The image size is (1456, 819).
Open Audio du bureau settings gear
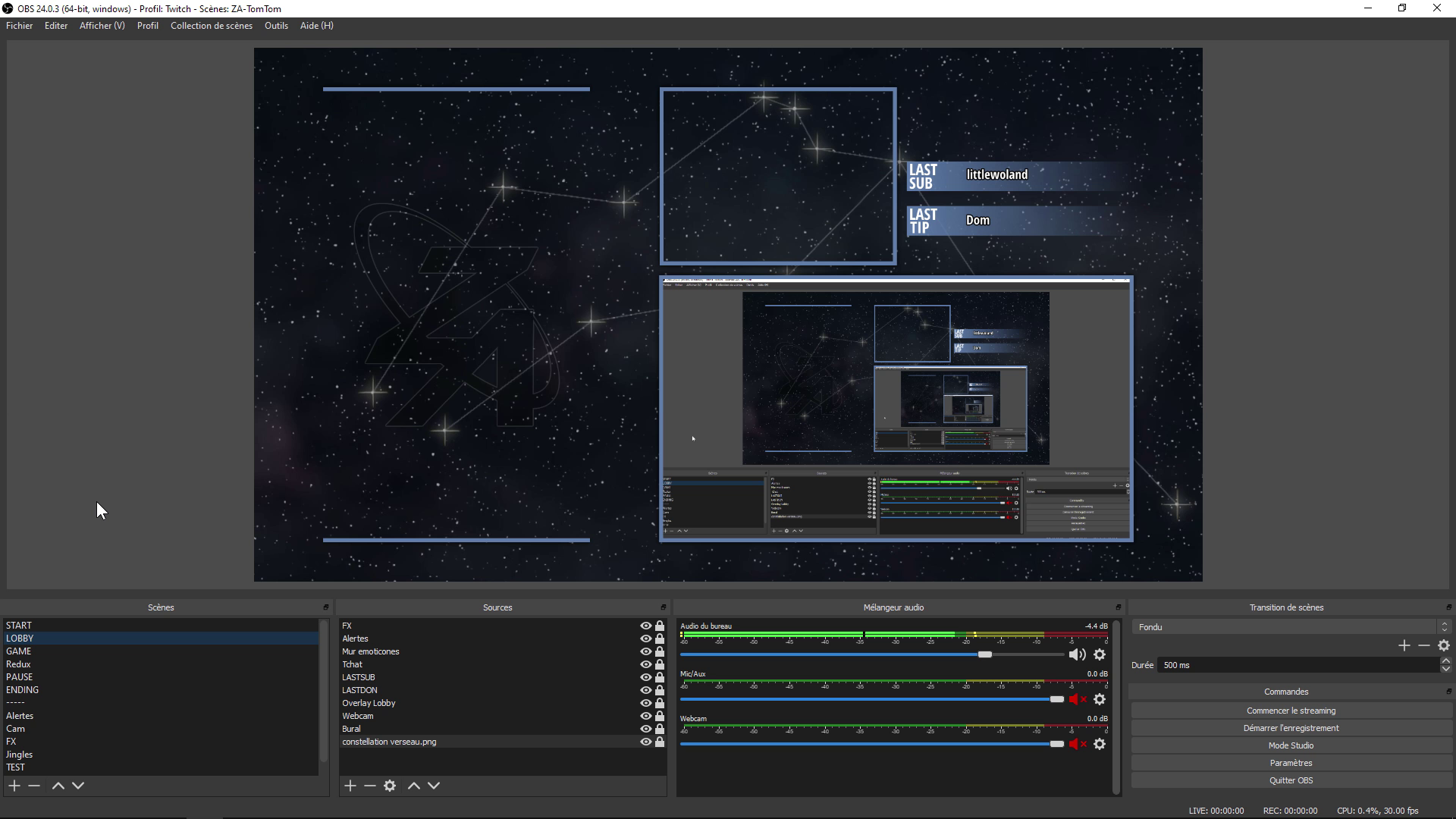click(x=1100, y=654)
